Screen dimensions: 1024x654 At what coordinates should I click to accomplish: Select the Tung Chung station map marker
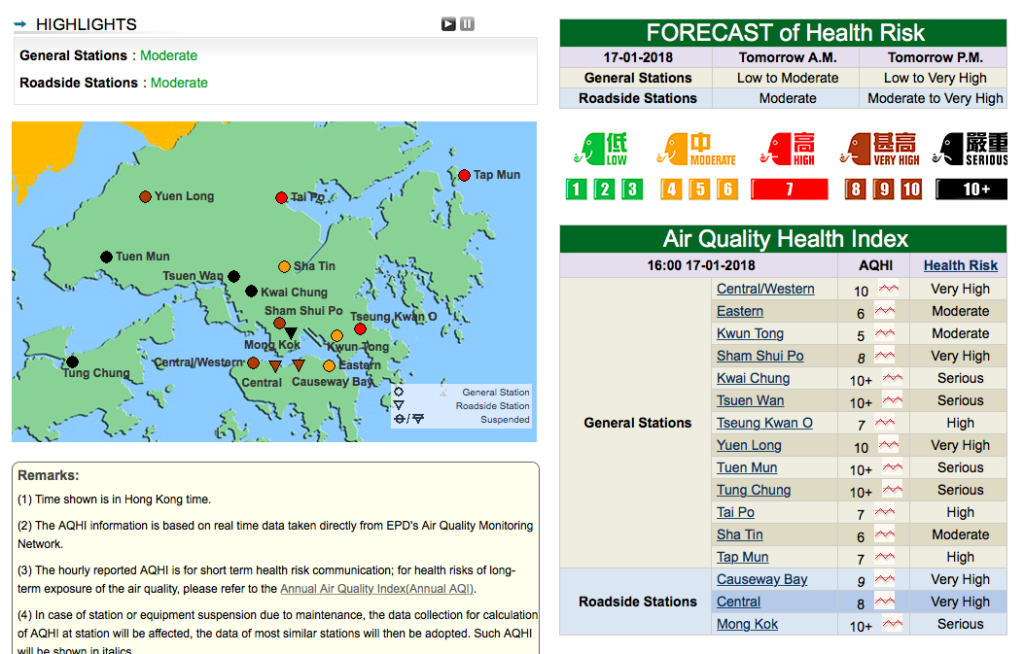click(x=72, y=362)
